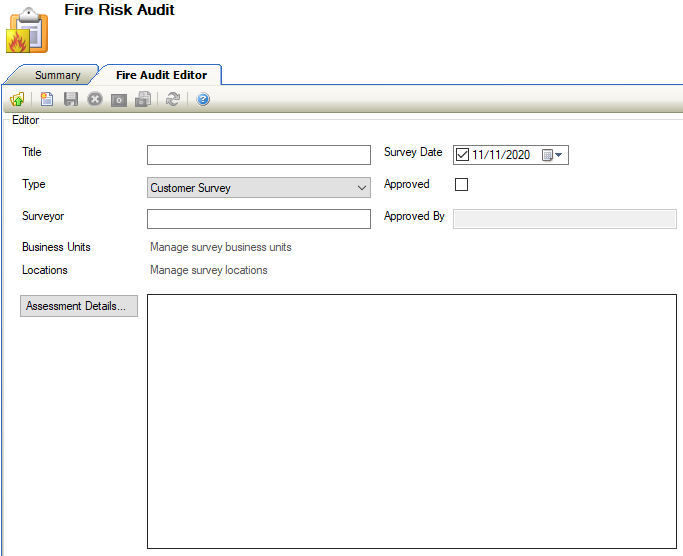Viewport: 683px width, 556px height.
Task: Click the Save floppy disk icon
Action: [71, 100]
